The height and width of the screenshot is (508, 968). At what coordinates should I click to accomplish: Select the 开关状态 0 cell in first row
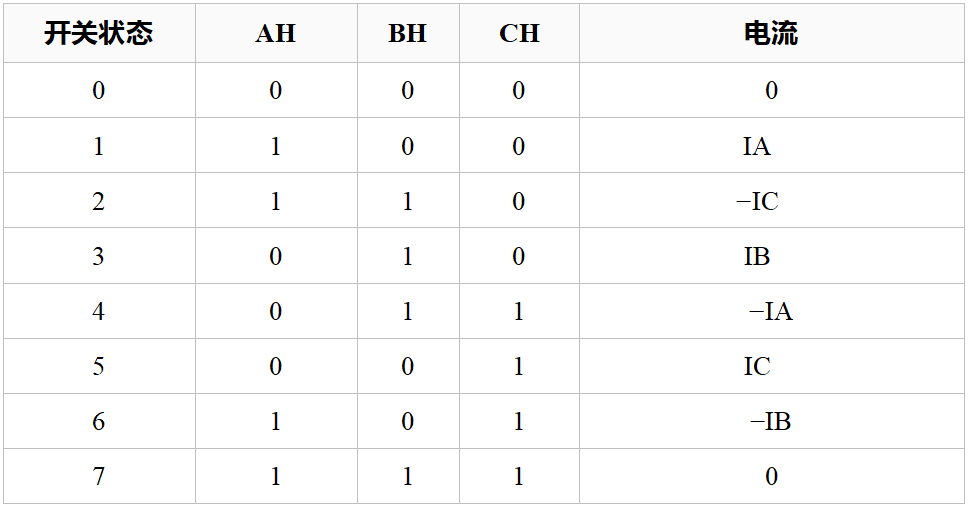(x=99, y=91)
